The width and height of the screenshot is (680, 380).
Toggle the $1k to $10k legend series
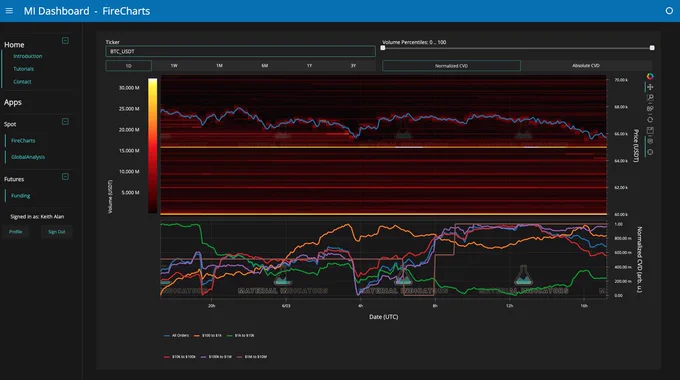tap(241, 335)
